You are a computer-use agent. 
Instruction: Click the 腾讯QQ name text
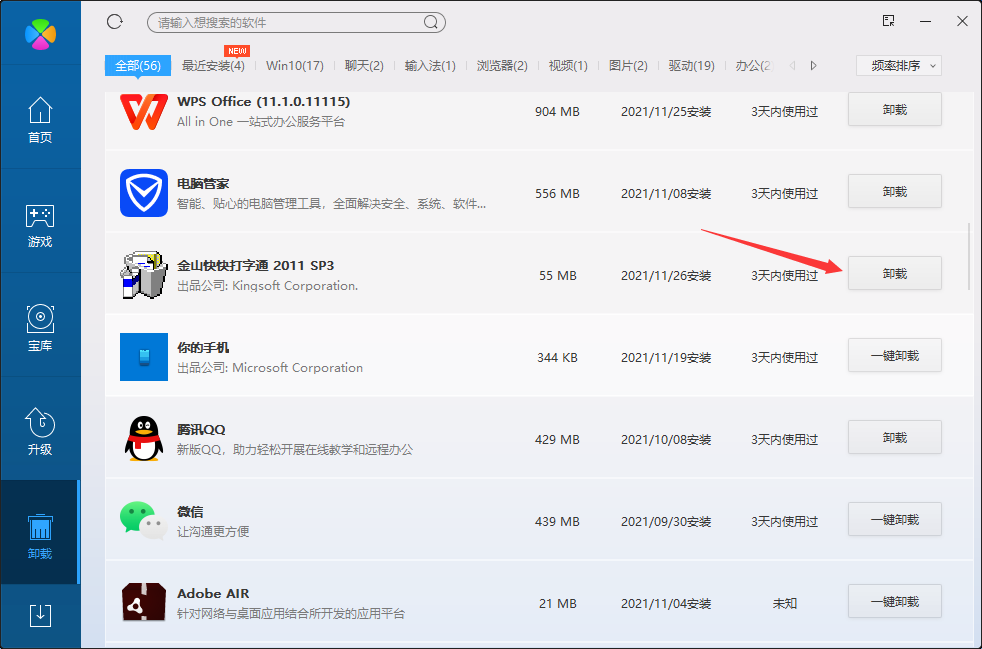[201, 430]
